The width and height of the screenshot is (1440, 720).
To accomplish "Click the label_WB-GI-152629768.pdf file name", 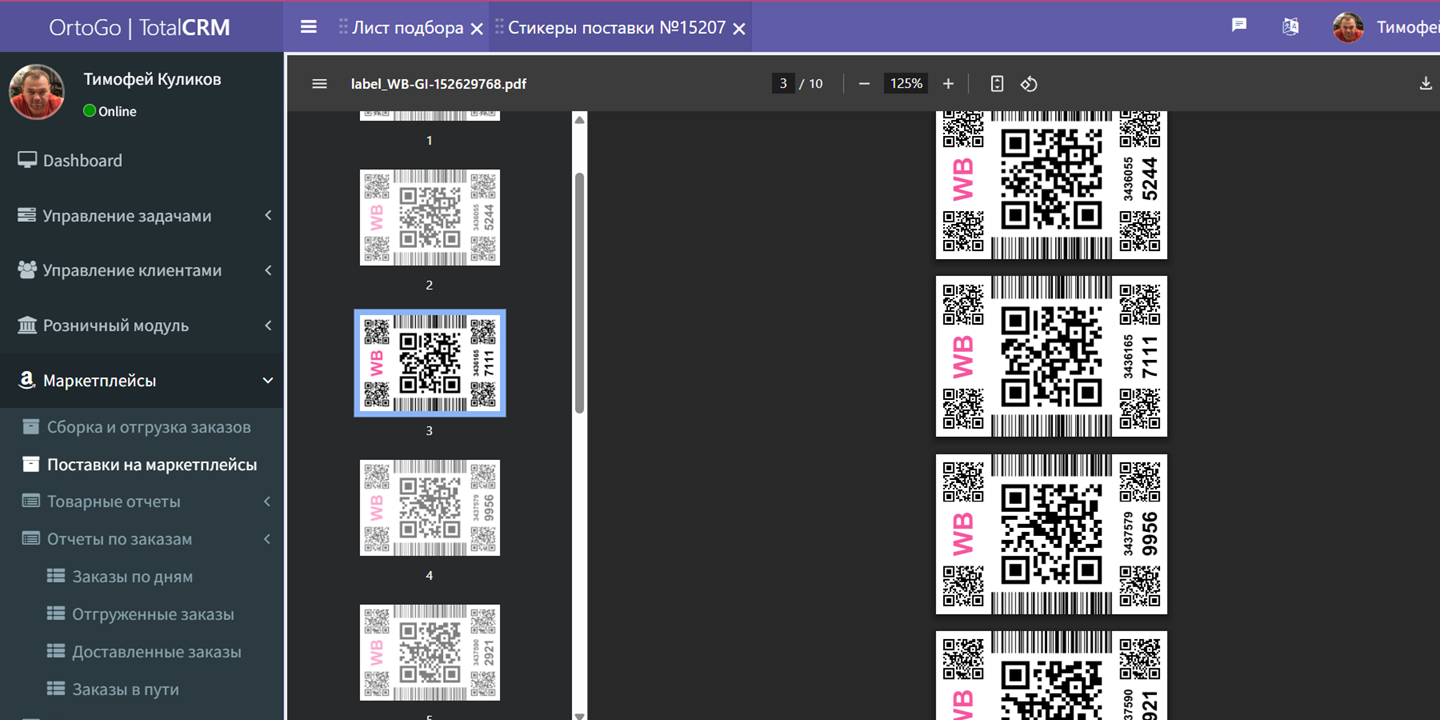I will coord(438,83).
